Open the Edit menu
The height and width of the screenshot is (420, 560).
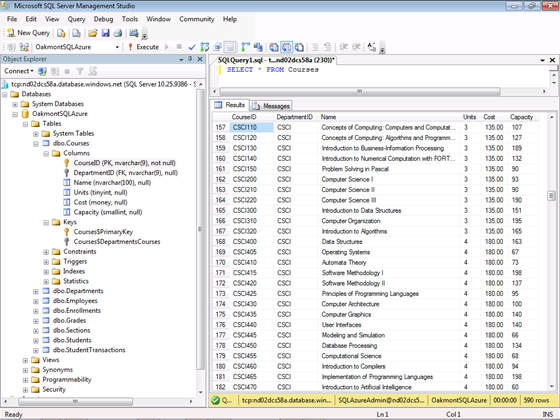(x=31, y=19)
